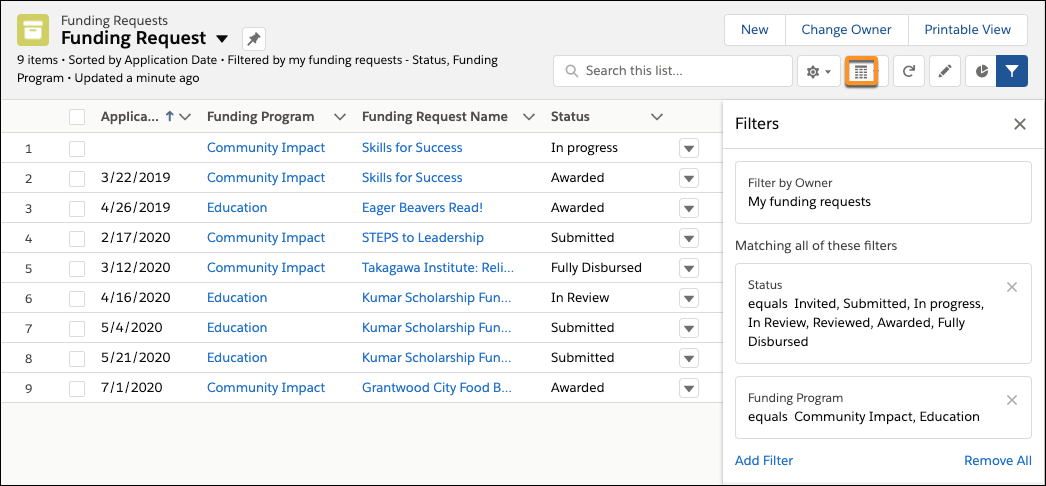Check the checkbox for 7/1/2020 row
This screenshot has width=1046, height=486.
pyautogui.click(x=77, y=389)
